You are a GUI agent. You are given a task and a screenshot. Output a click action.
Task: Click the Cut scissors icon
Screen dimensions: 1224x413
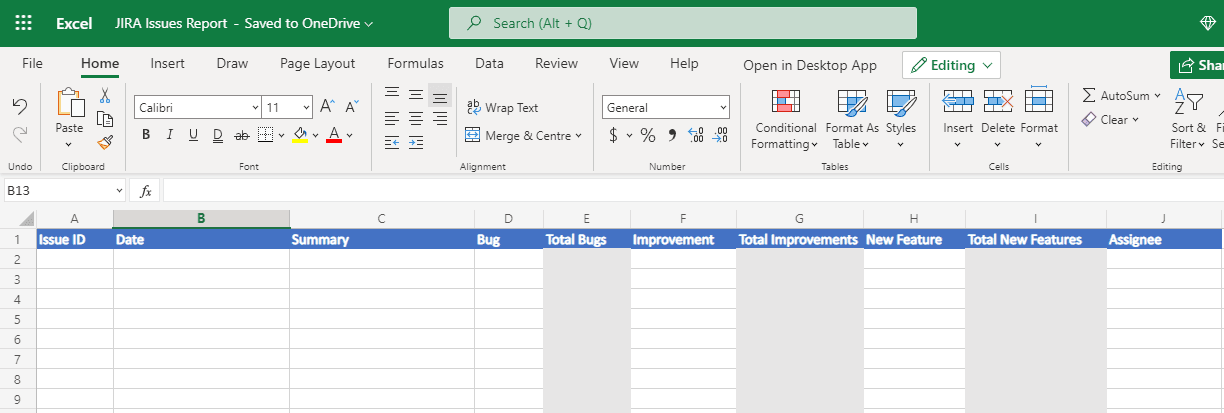click(104, 96)
